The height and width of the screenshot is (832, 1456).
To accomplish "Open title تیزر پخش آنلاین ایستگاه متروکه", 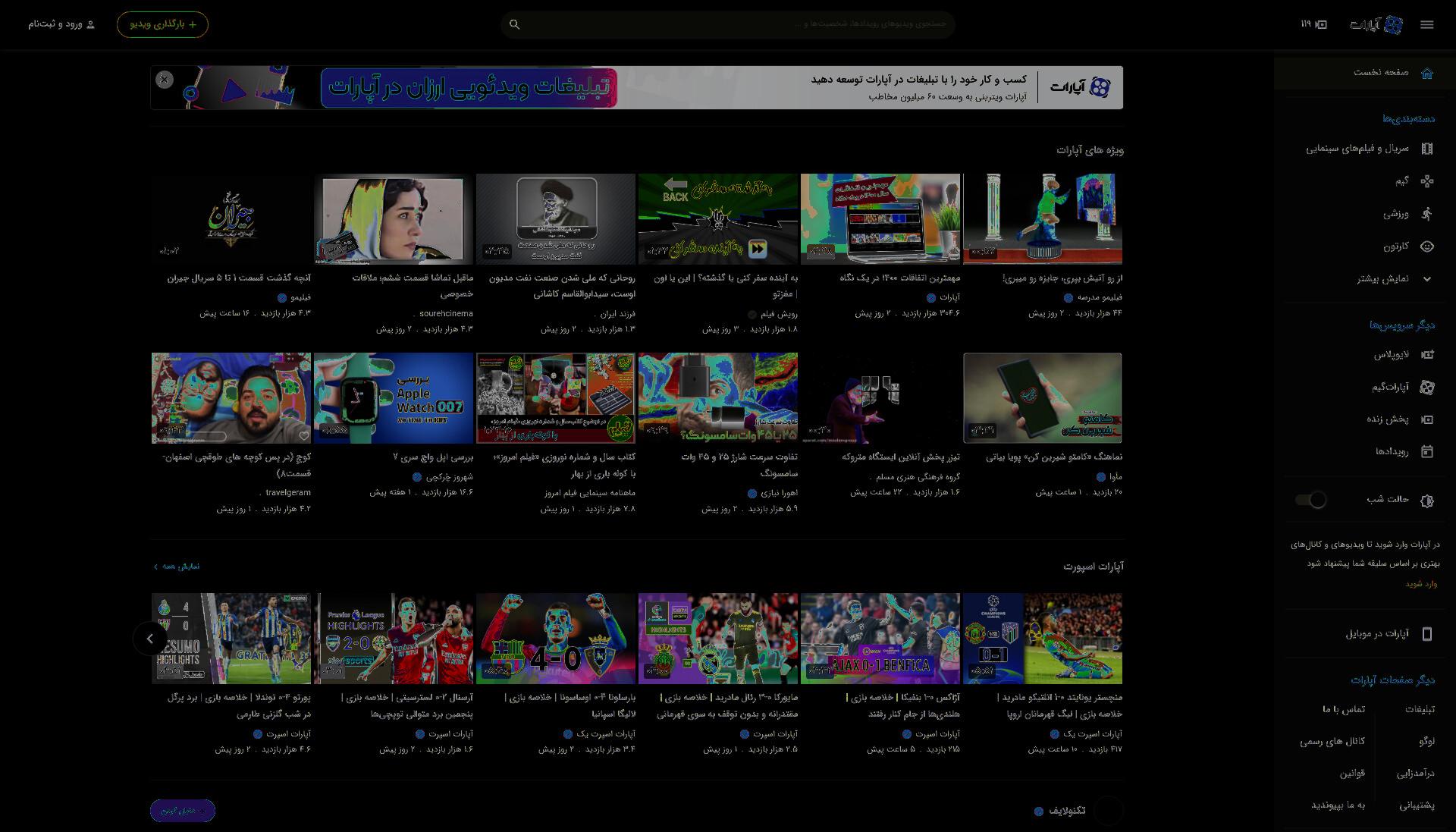I will coord(901,457).
